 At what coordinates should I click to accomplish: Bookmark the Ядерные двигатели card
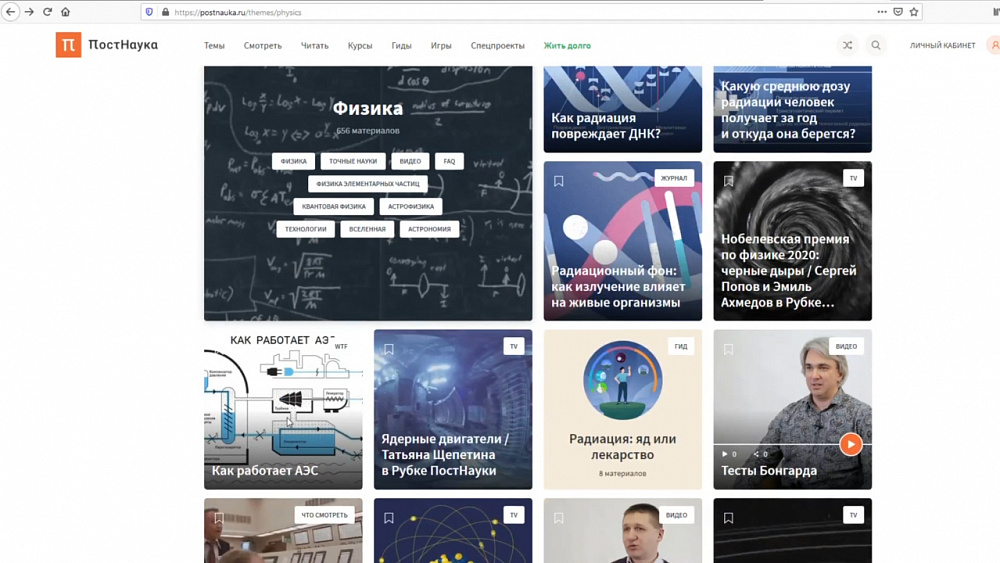coord(388,349)
